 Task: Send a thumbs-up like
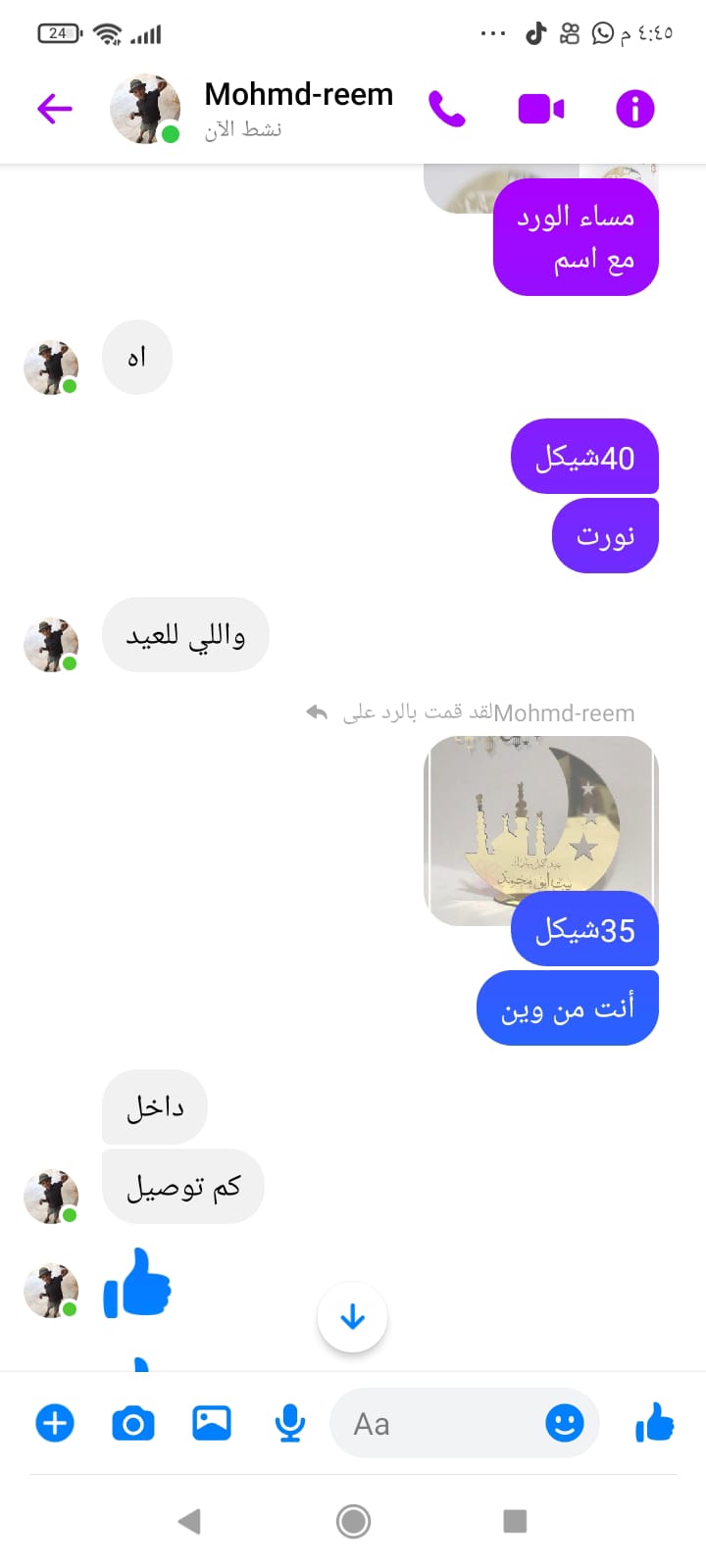click(655, 1422)
